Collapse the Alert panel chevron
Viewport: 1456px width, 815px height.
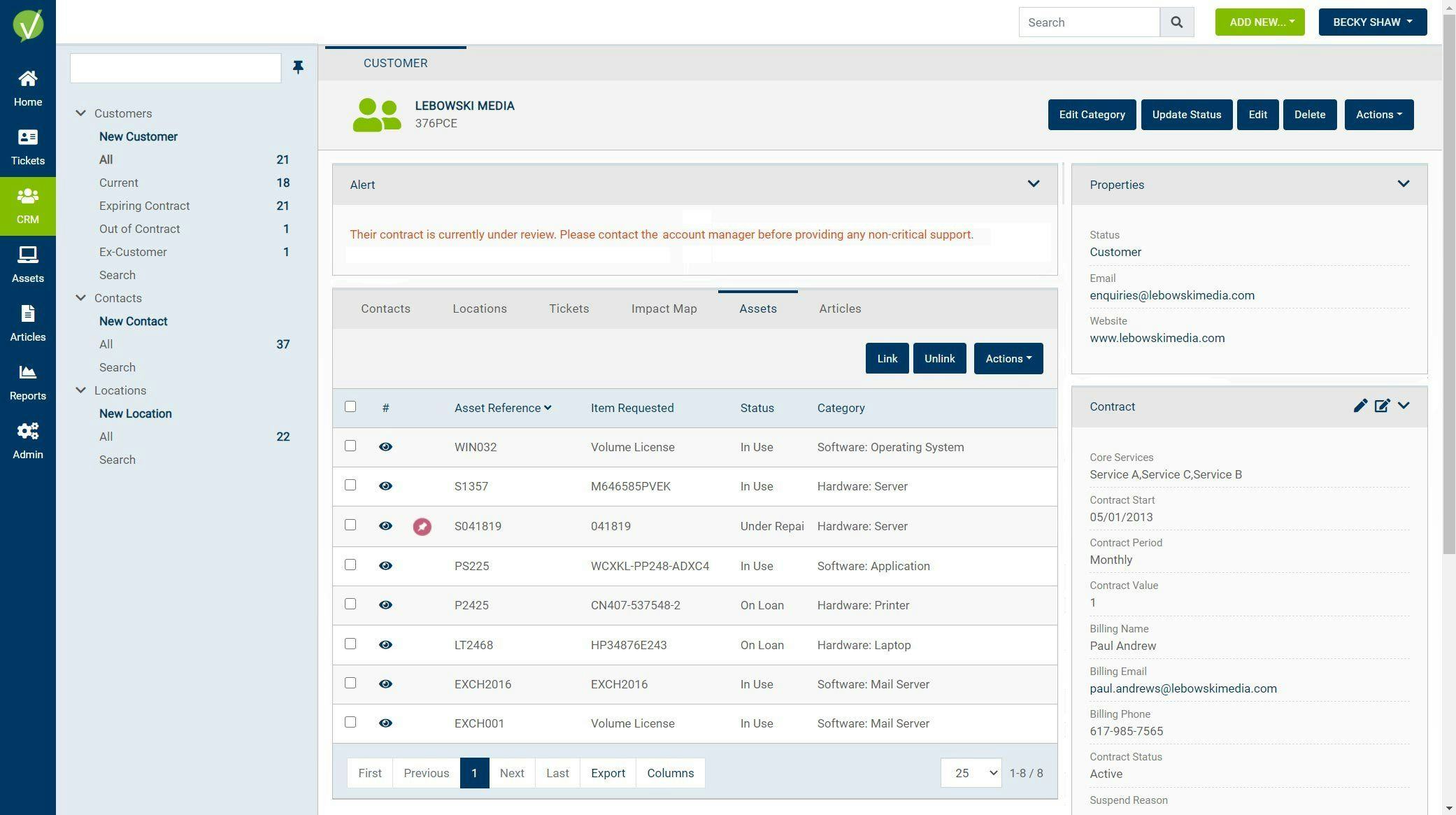pos(1033,185)
